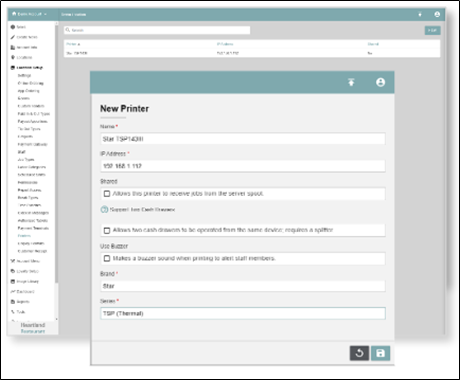
Task: Click the Add button at top-right
Action: (432, 30)
